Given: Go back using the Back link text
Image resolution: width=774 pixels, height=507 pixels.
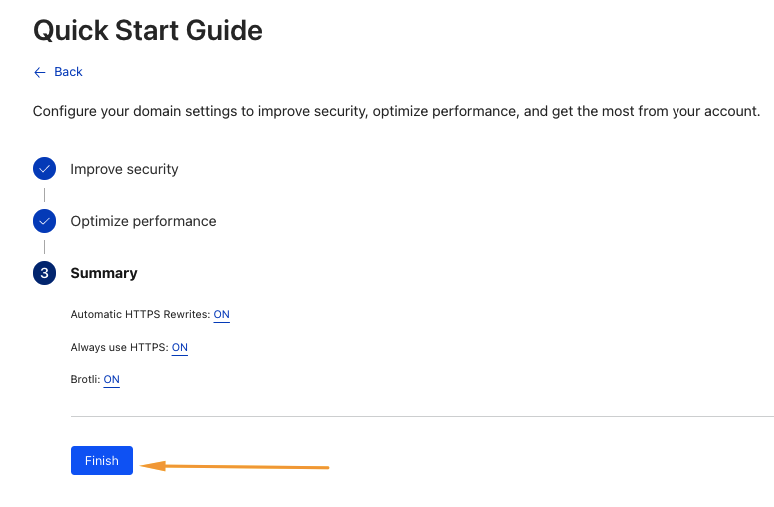Looking at the screenshot, I should pyautogui.click(x=69, y=72).
